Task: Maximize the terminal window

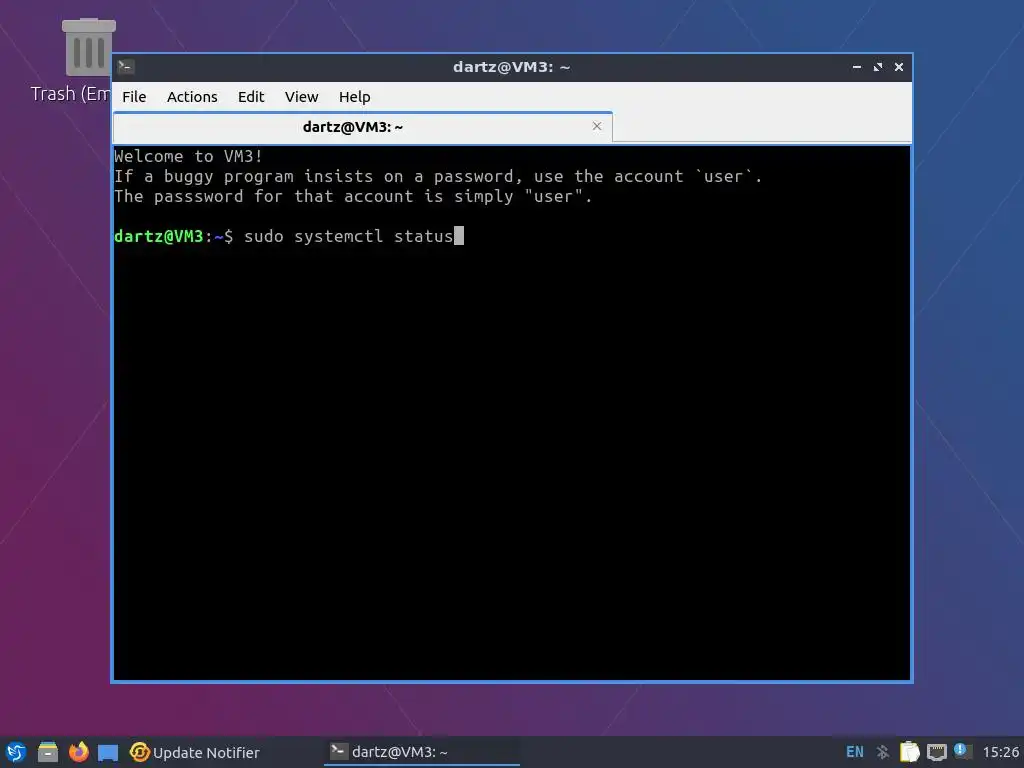Action: pos(878,67)
